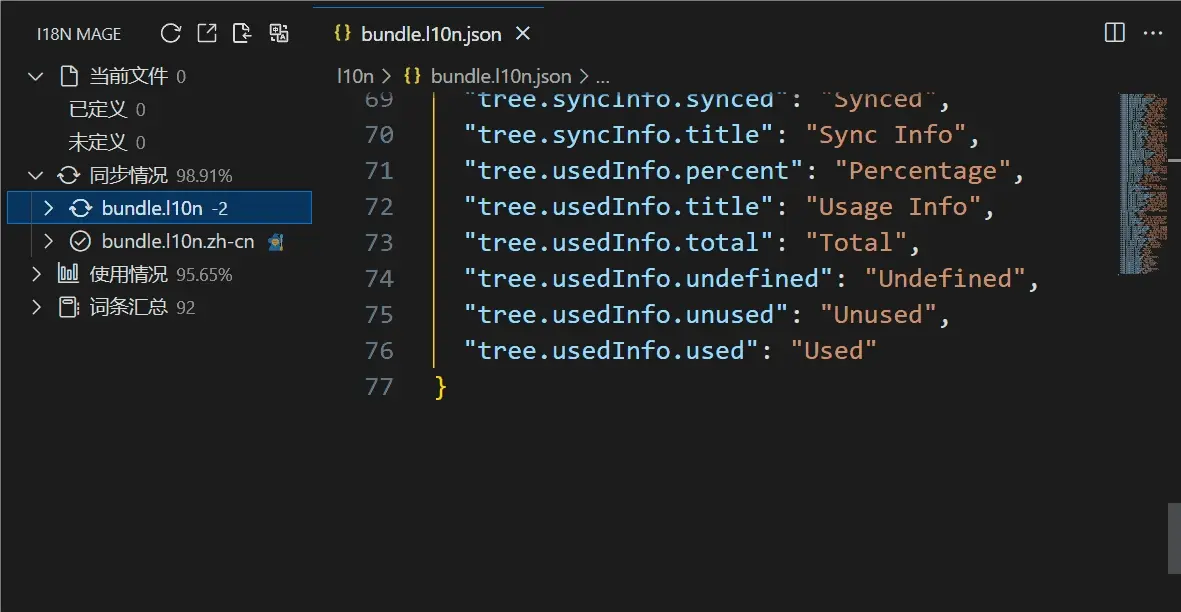
Task: Expand bundle.l10n.zh-cn in the sync list
Action: (47, 240)
